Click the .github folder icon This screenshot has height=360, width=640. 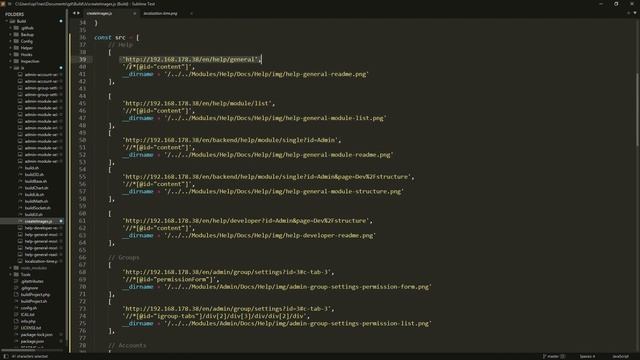click(16, 28)
